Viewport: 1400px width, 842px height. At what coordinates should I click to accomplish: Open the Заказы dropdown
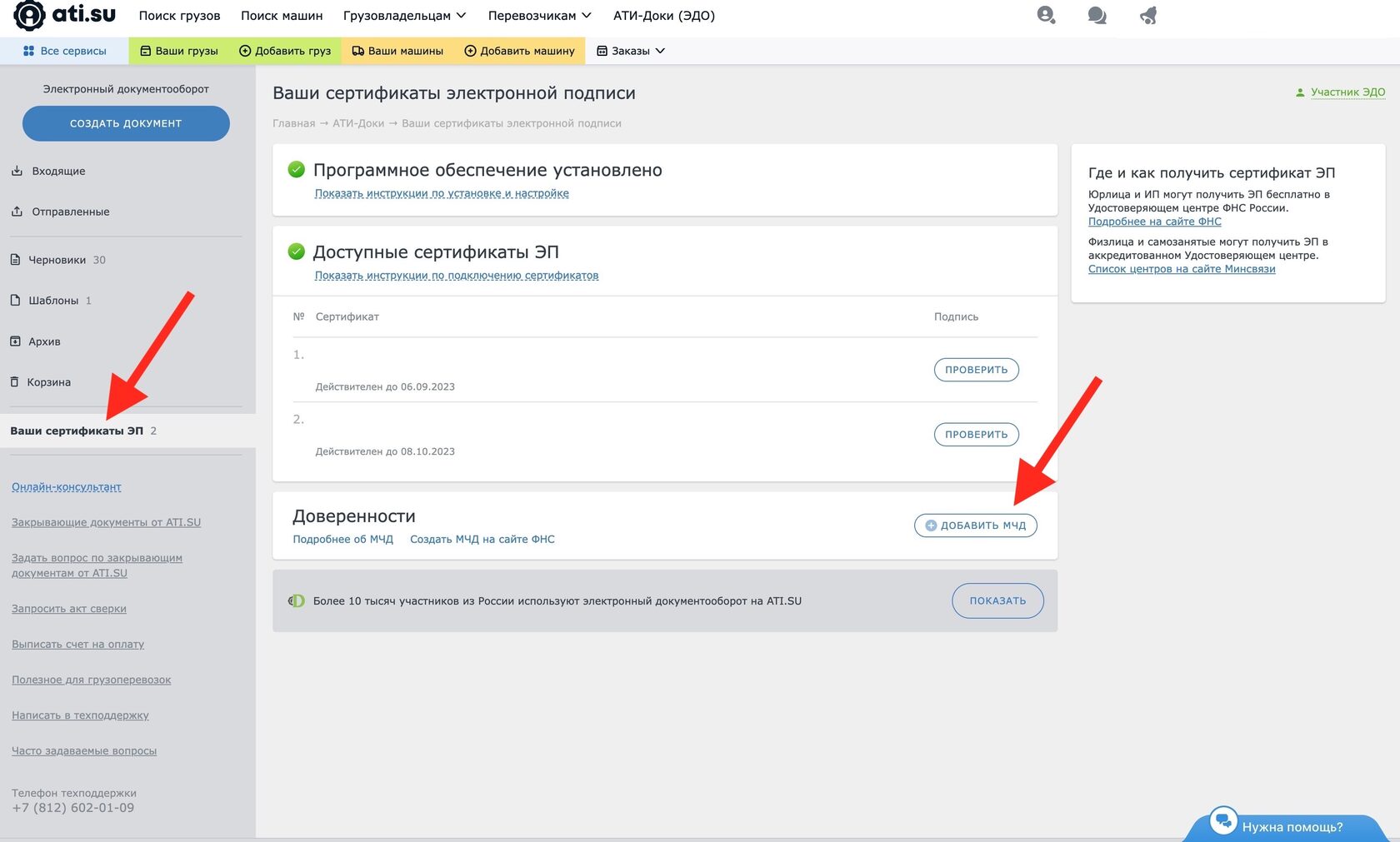pos(631,51)
